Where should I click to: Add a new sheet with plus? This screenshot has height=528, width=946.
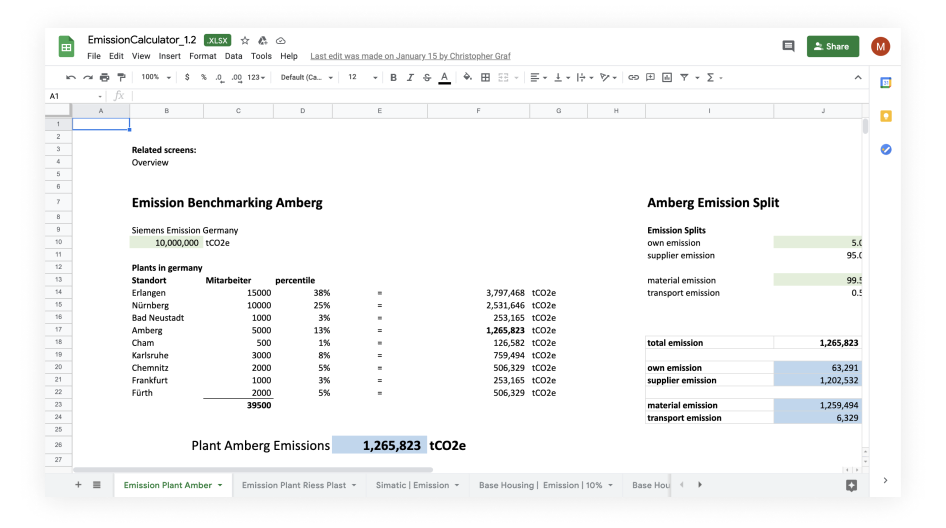point(78,485)
